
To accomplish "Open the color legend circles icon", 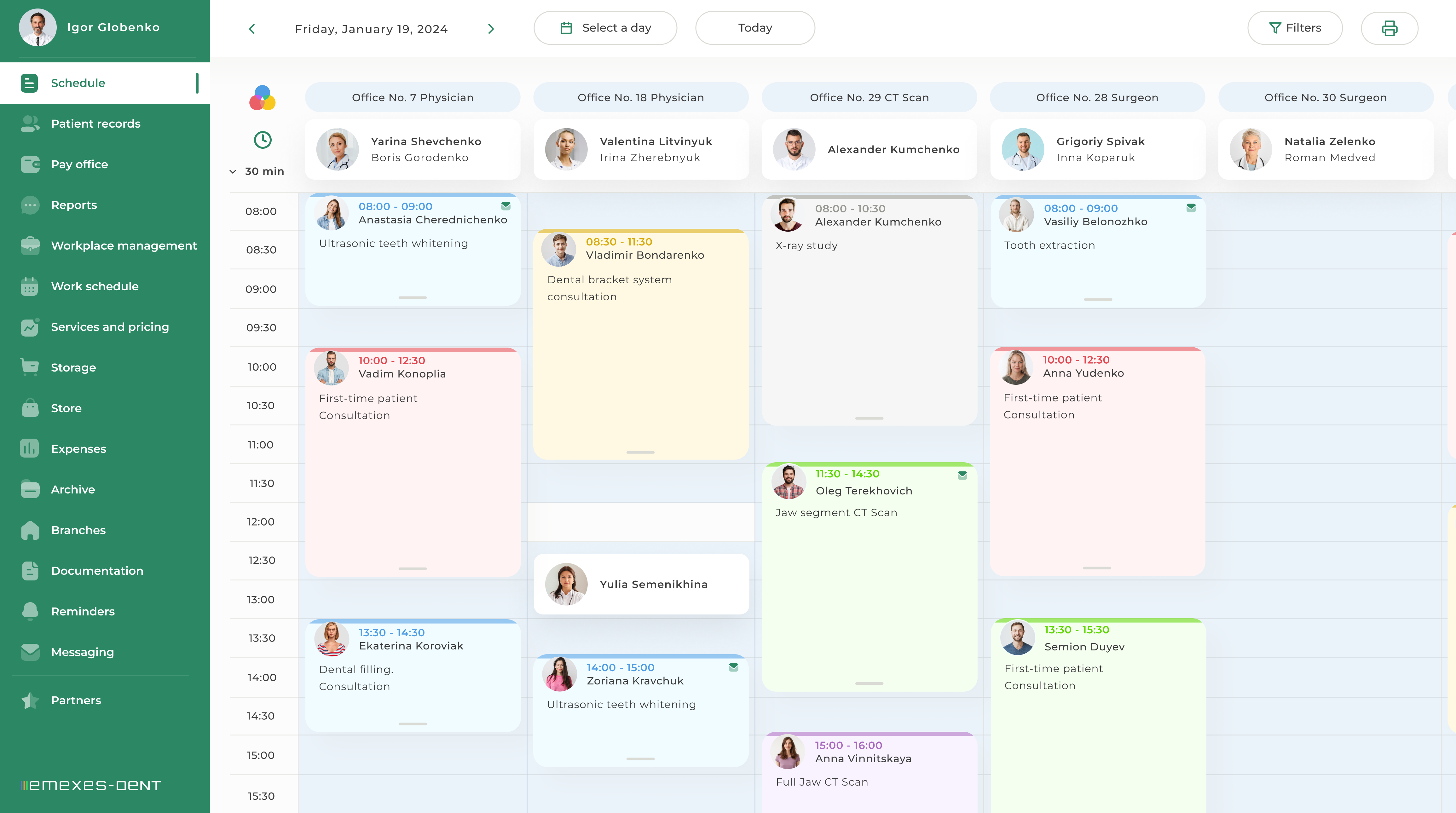I will point(262,98).
